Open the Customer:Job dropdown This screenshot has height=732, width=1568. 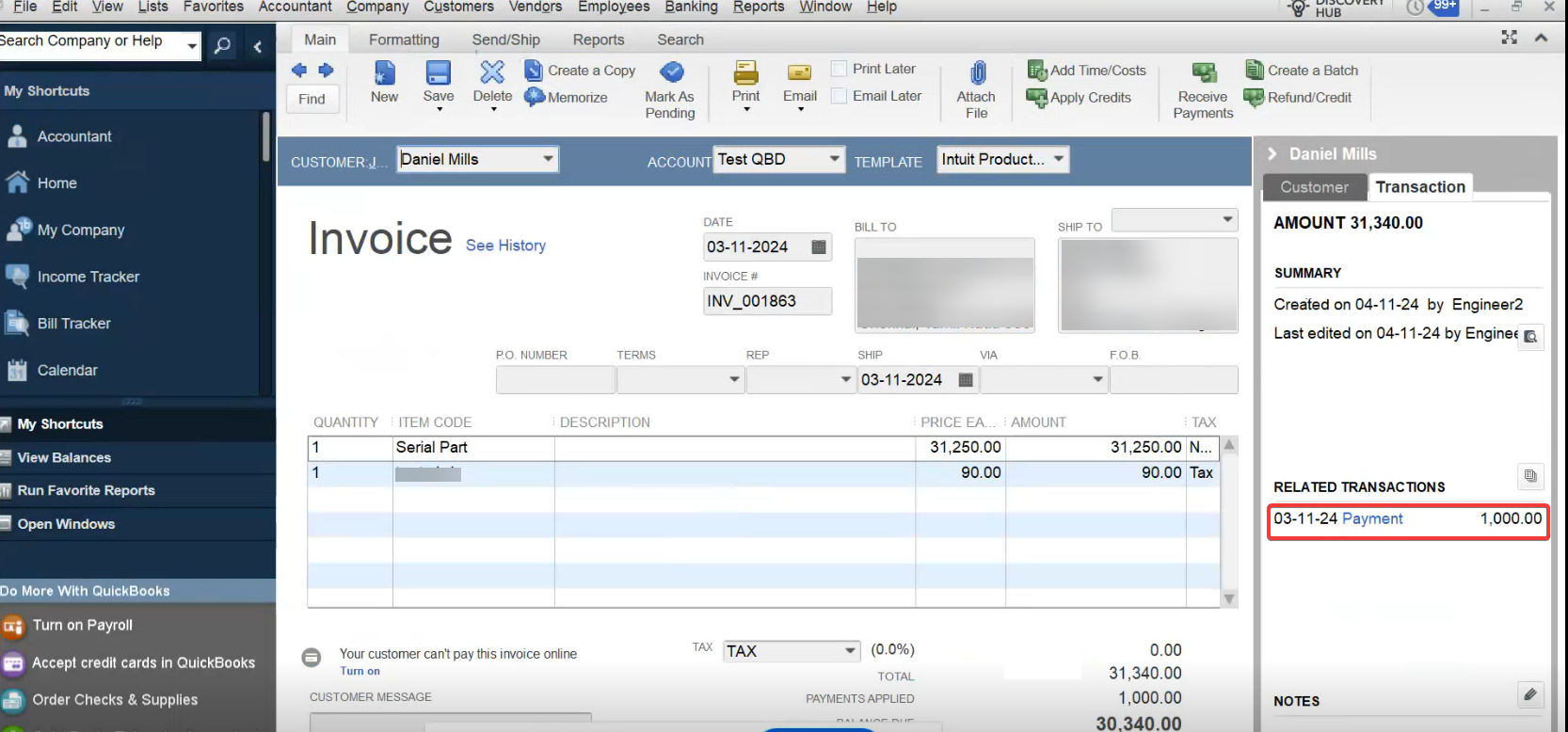(548, 159)
